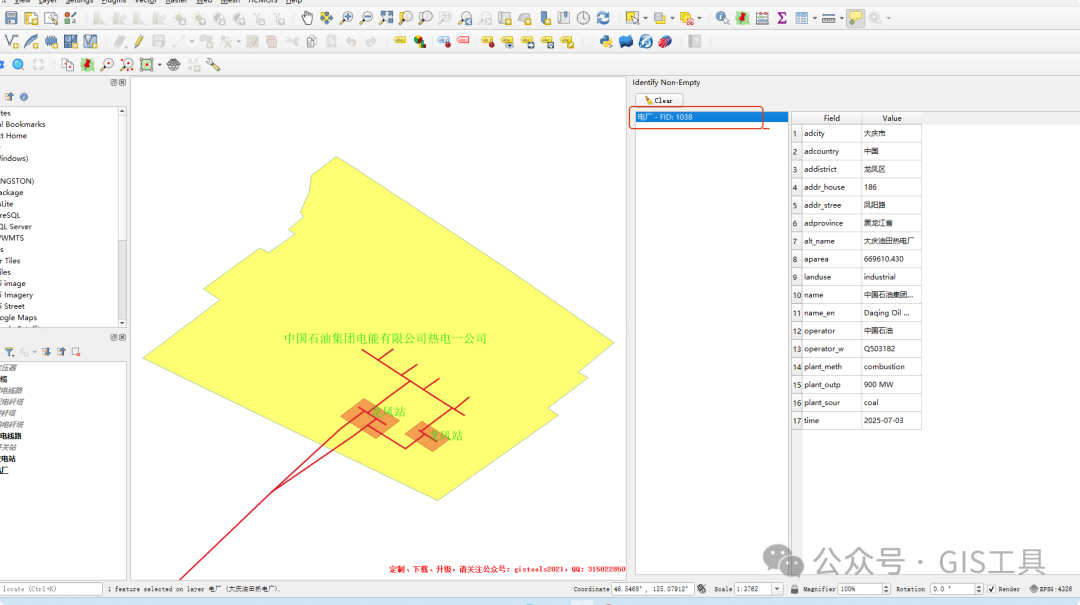Click the Toggle Editing pencil icon
1080x605 pixels.
pos(139,42)
